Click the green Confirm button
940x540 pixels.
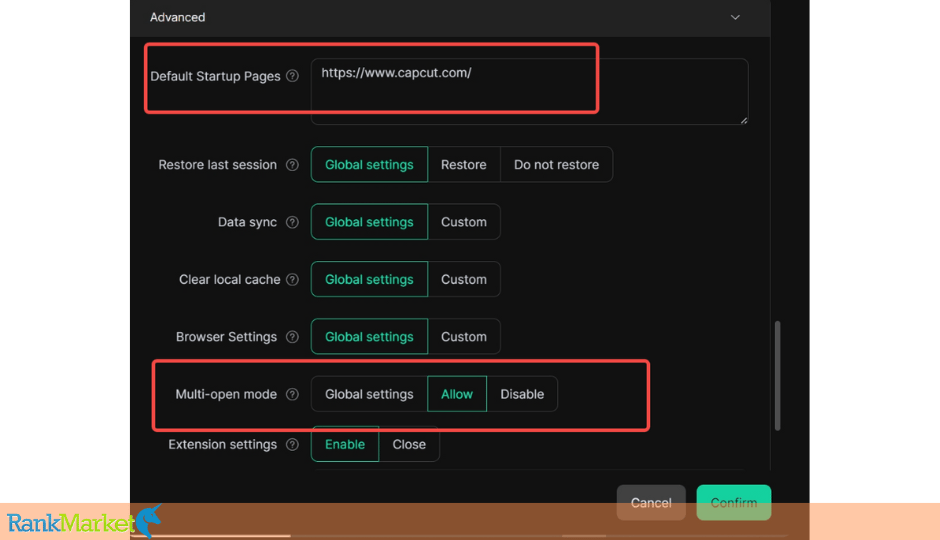point(734,502)
